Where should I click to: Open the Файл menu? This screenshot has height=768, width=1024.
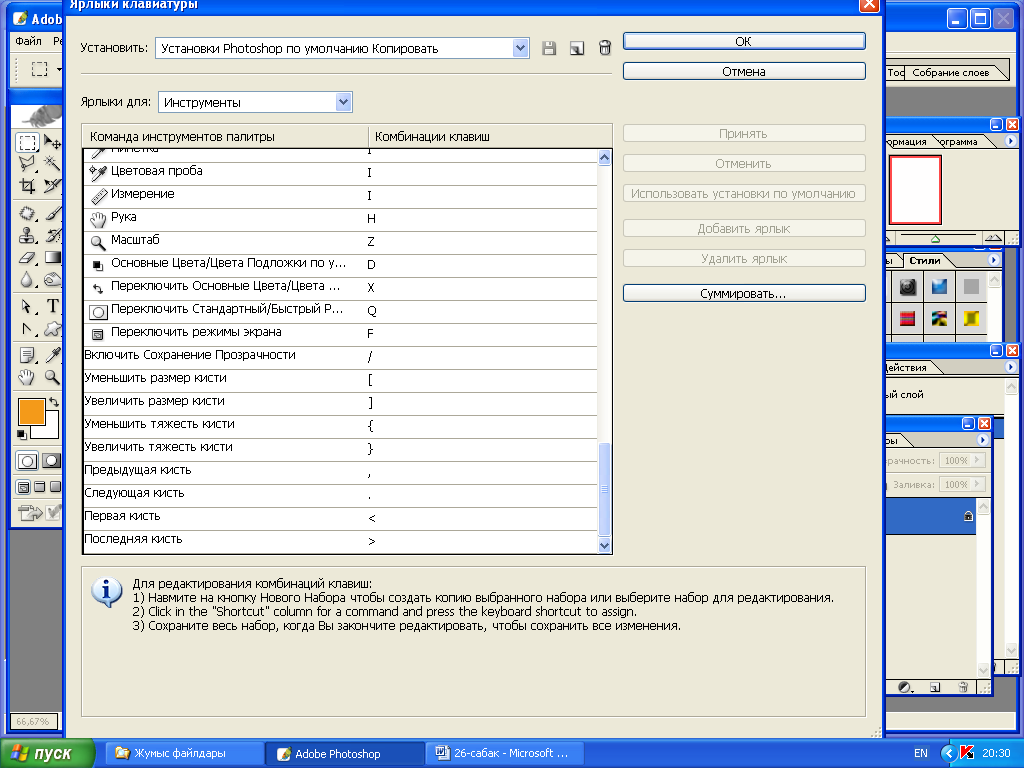click(28, 40)
